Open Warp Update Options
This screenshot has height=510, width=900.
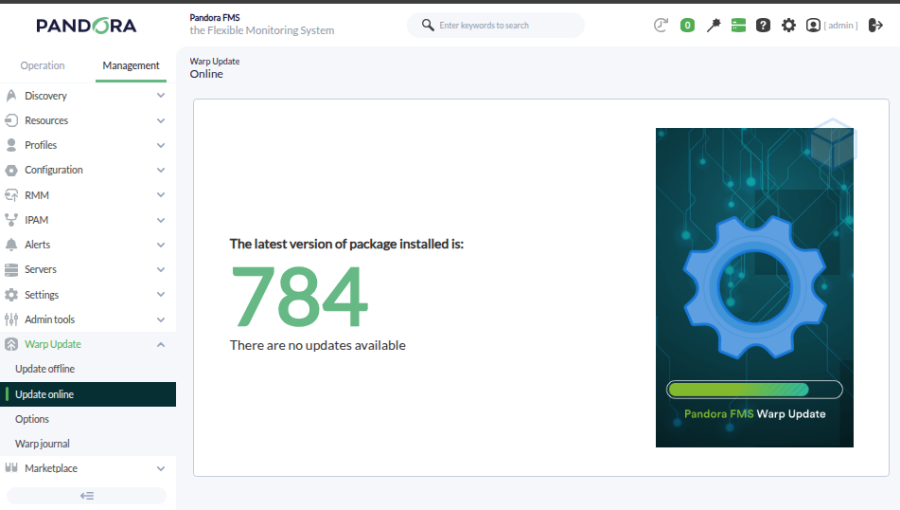tap(32, 419)
